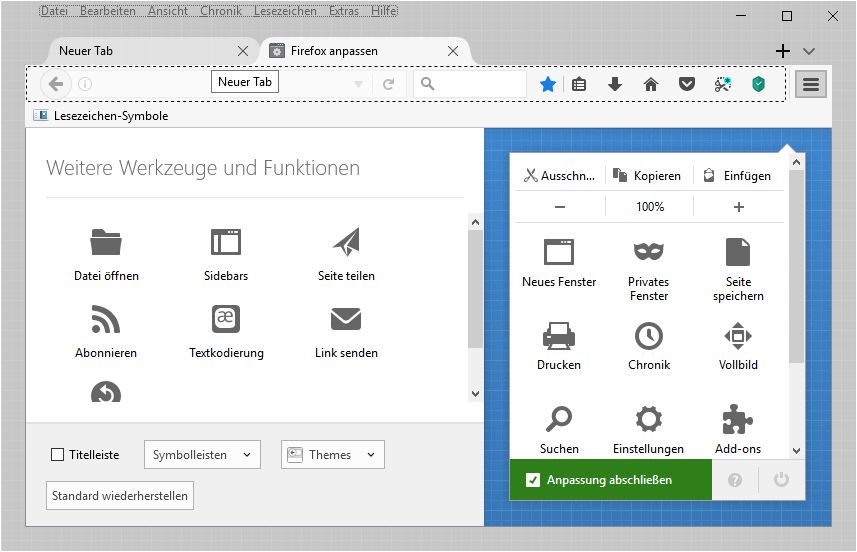Screen dimensions: 857x552
Task: Click the zoom out minus button
Action: coord(560,207)
